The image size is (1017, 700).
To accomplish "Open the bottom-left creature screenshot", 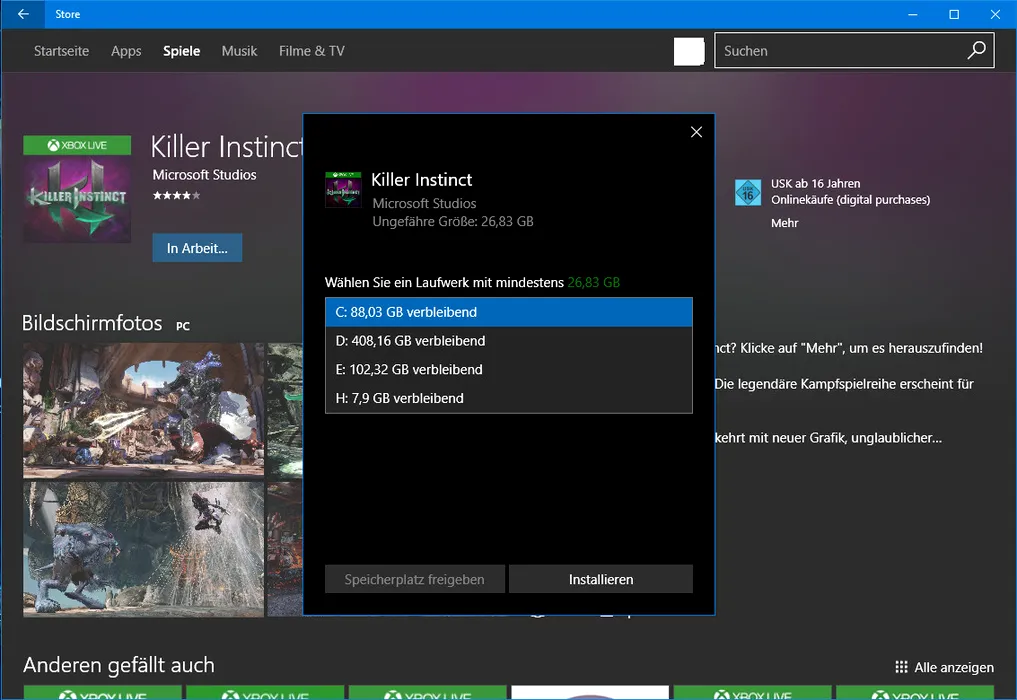I will coord(143,549).
